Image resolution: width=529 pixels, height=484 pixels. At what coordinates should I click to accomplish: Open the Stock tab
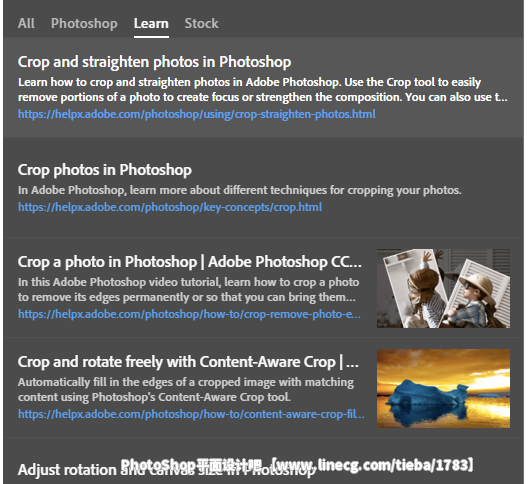(201, 24)
